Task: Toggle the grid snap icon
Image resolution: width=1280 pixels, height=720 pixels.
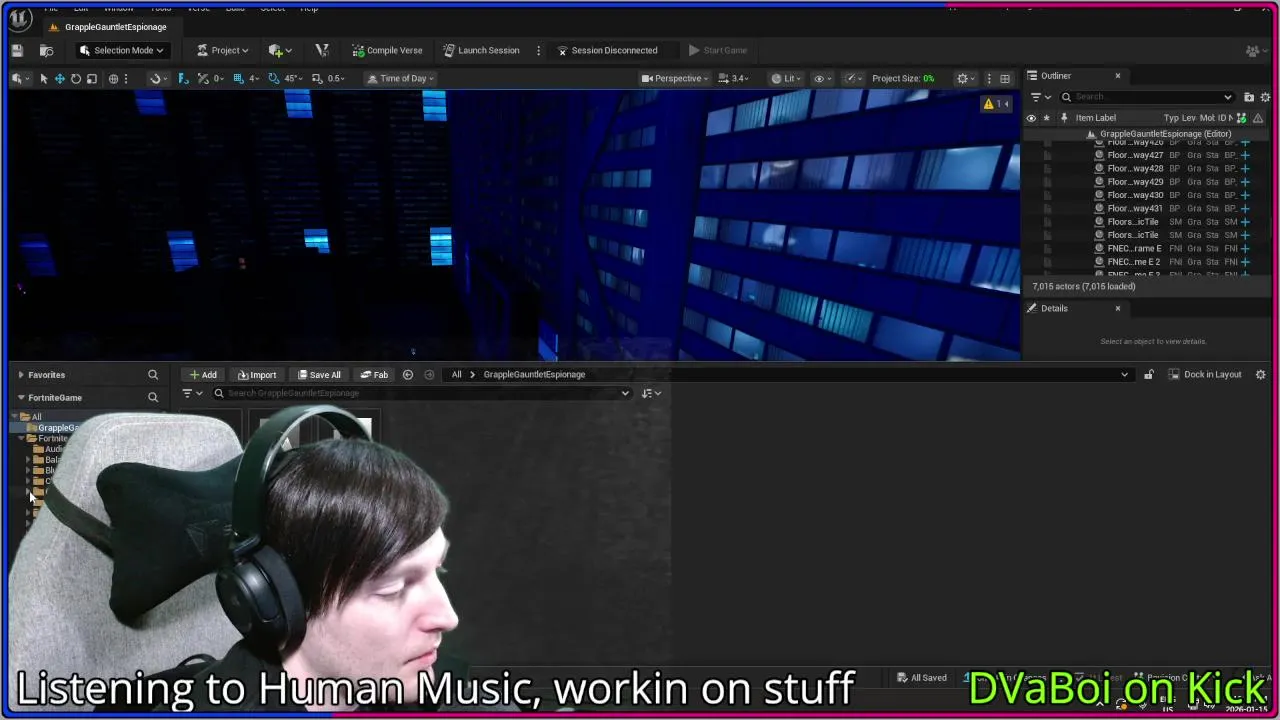Action: pyautogui.click(x=238, y=78)
